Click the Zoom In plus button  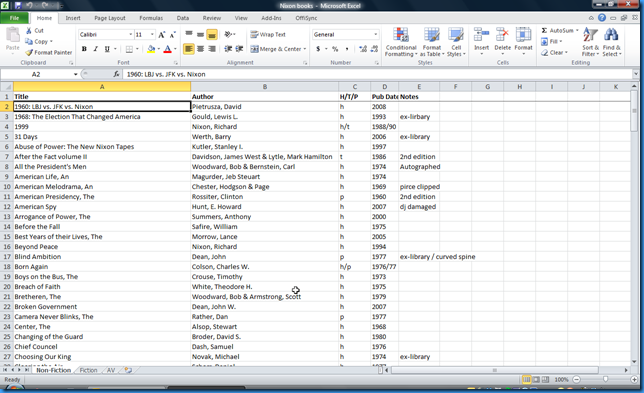[x=635, y=379]
